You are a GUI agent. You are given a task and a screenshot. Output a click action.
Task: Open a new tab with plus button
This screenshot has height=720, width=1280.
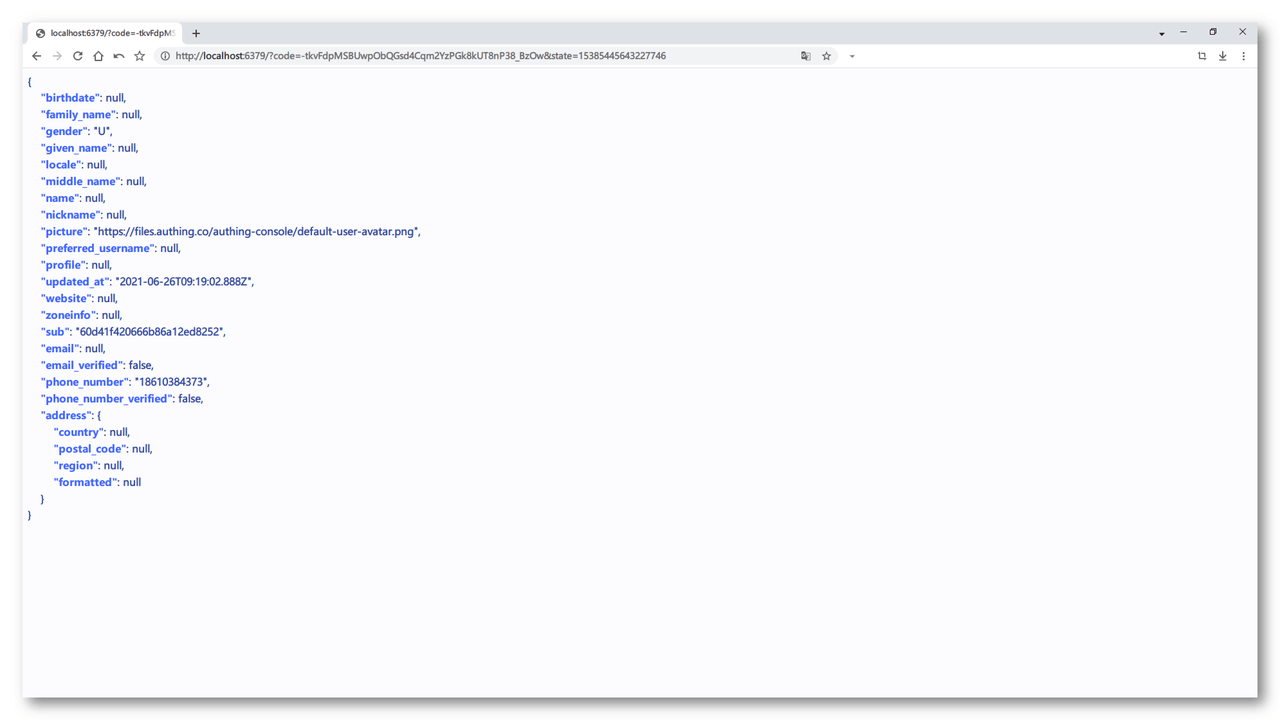pos(196,33)
